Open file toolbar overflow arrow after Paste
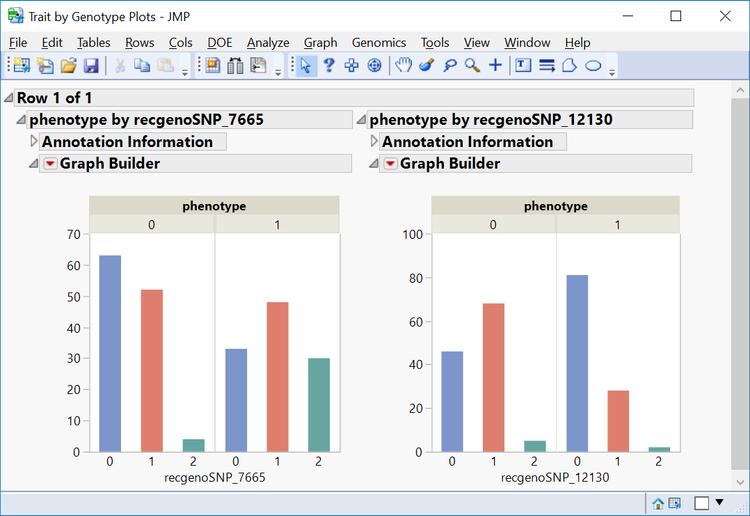The image size is (750, 516). (x=185, y=73)
